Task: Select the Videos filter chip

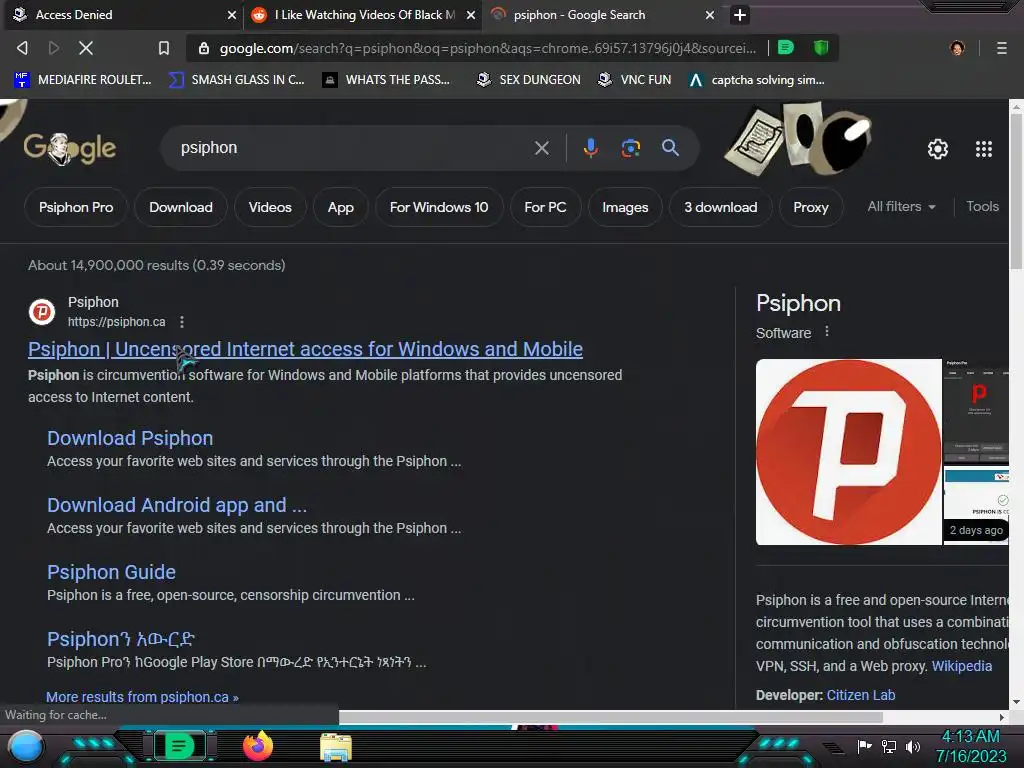Action: tap(270, 207)
